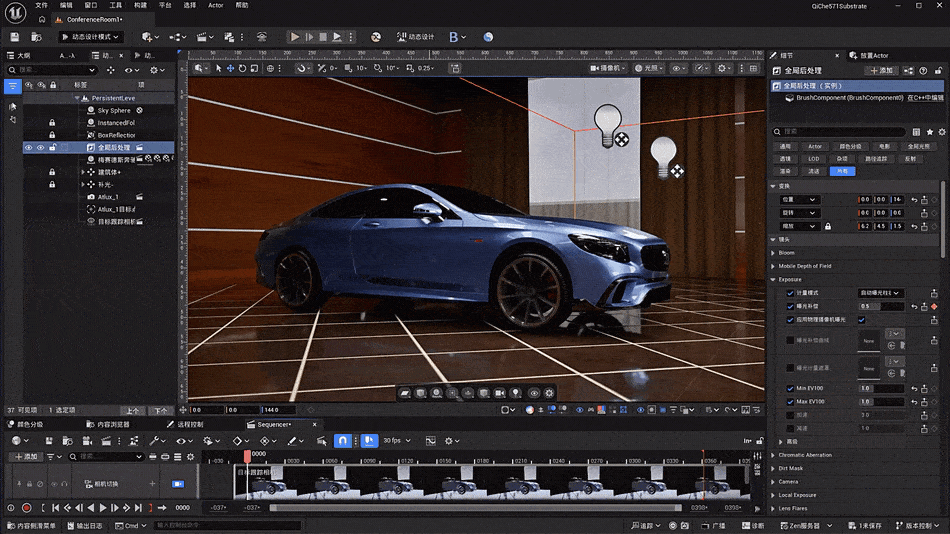This screenshot has width=950, height=534.
Task: Select the Actor filter button in details
Action: point(815,146)
